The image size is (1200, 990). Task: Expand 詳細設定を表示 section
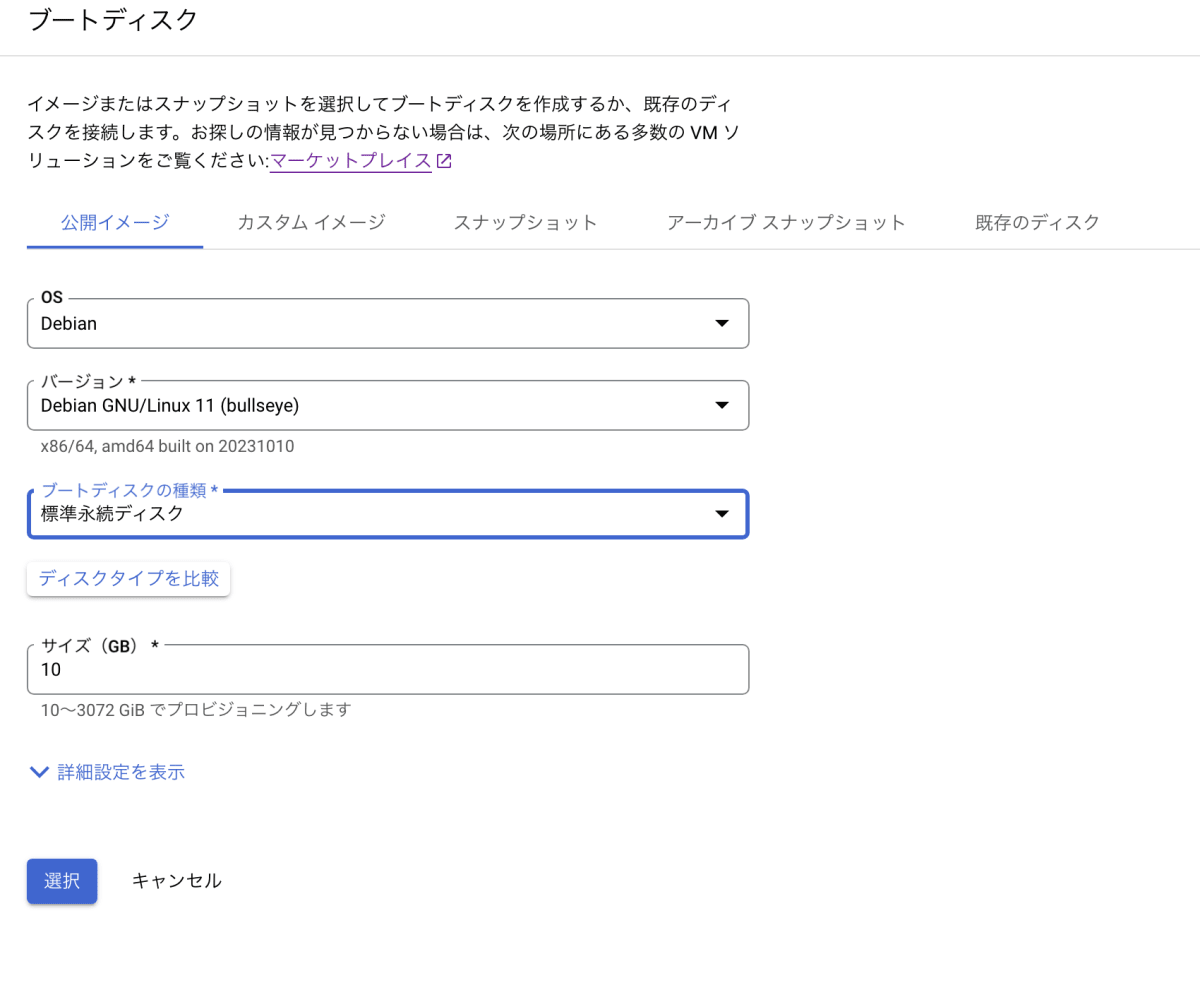(x=107, y=772)
